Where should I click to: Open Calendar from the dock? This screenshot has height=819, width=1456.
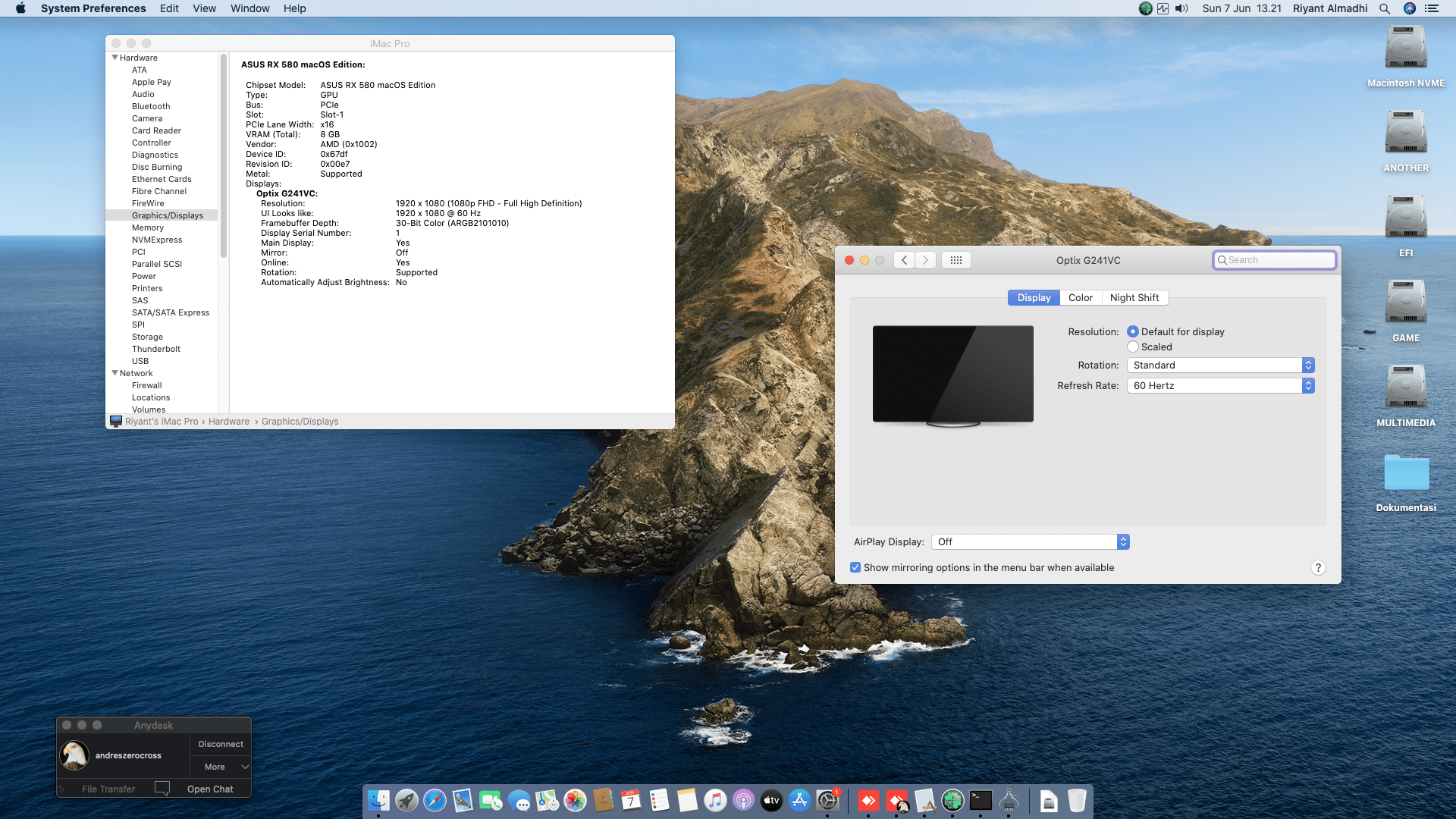point(631,800)
